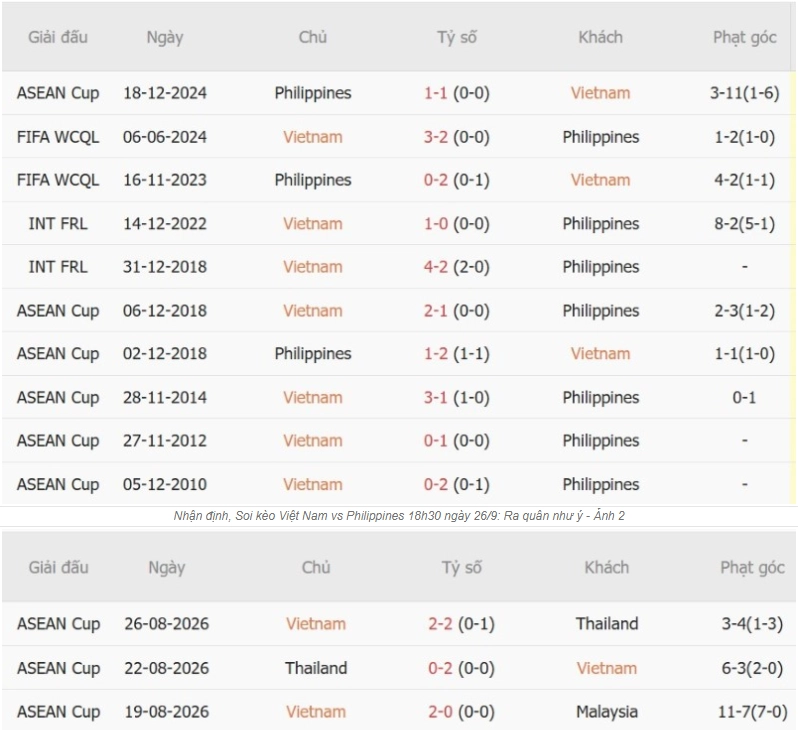Select the 1-0 (0-0) score

click(x=457, y=224)
